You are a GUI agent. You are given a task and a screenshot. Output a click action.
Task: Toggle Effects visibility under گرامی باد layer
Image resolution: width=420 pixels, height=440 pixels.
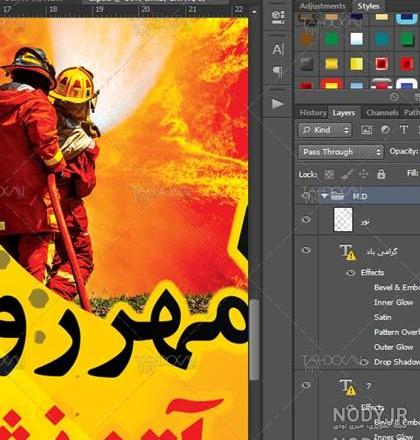tap(351, 273)
